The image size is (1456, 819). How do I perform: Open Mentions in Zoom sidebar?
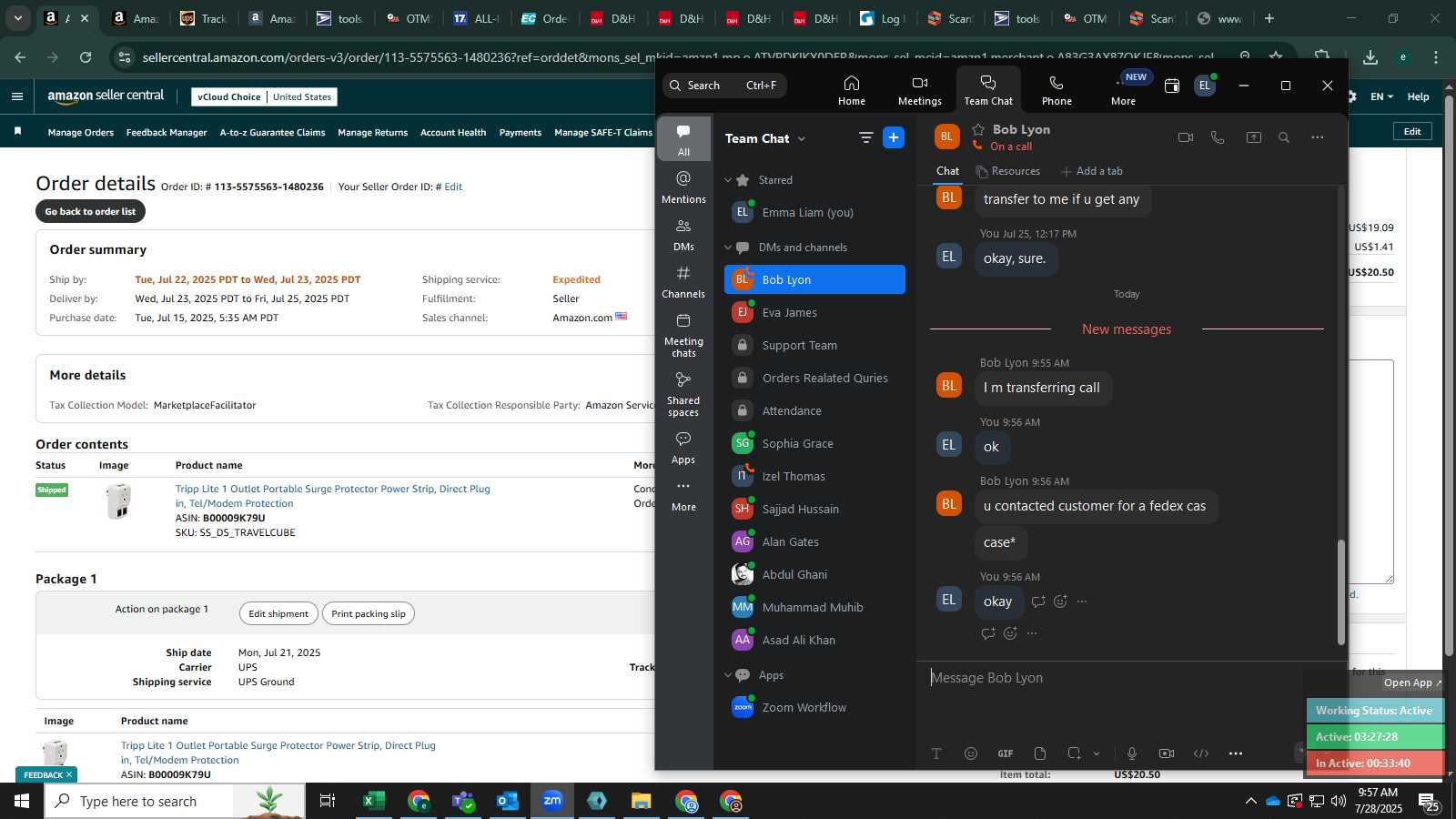tap(683, 187)
